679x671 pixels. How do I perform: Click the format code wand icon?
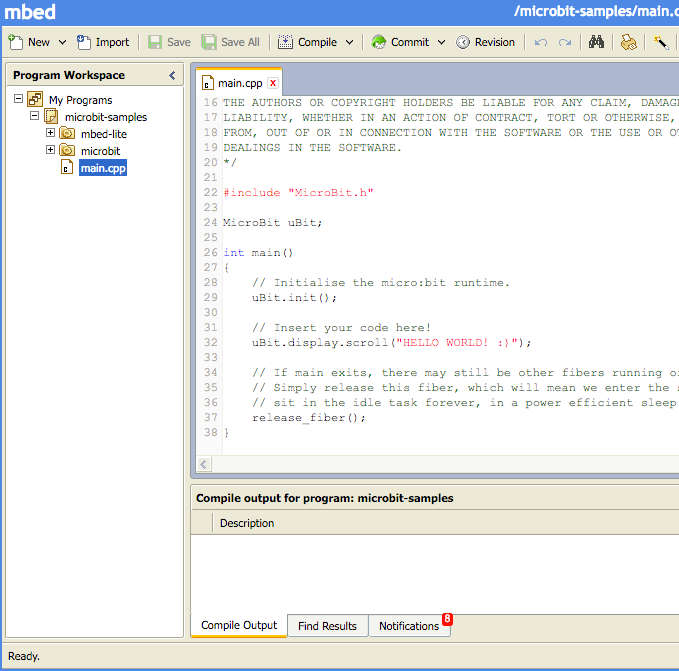661,42
